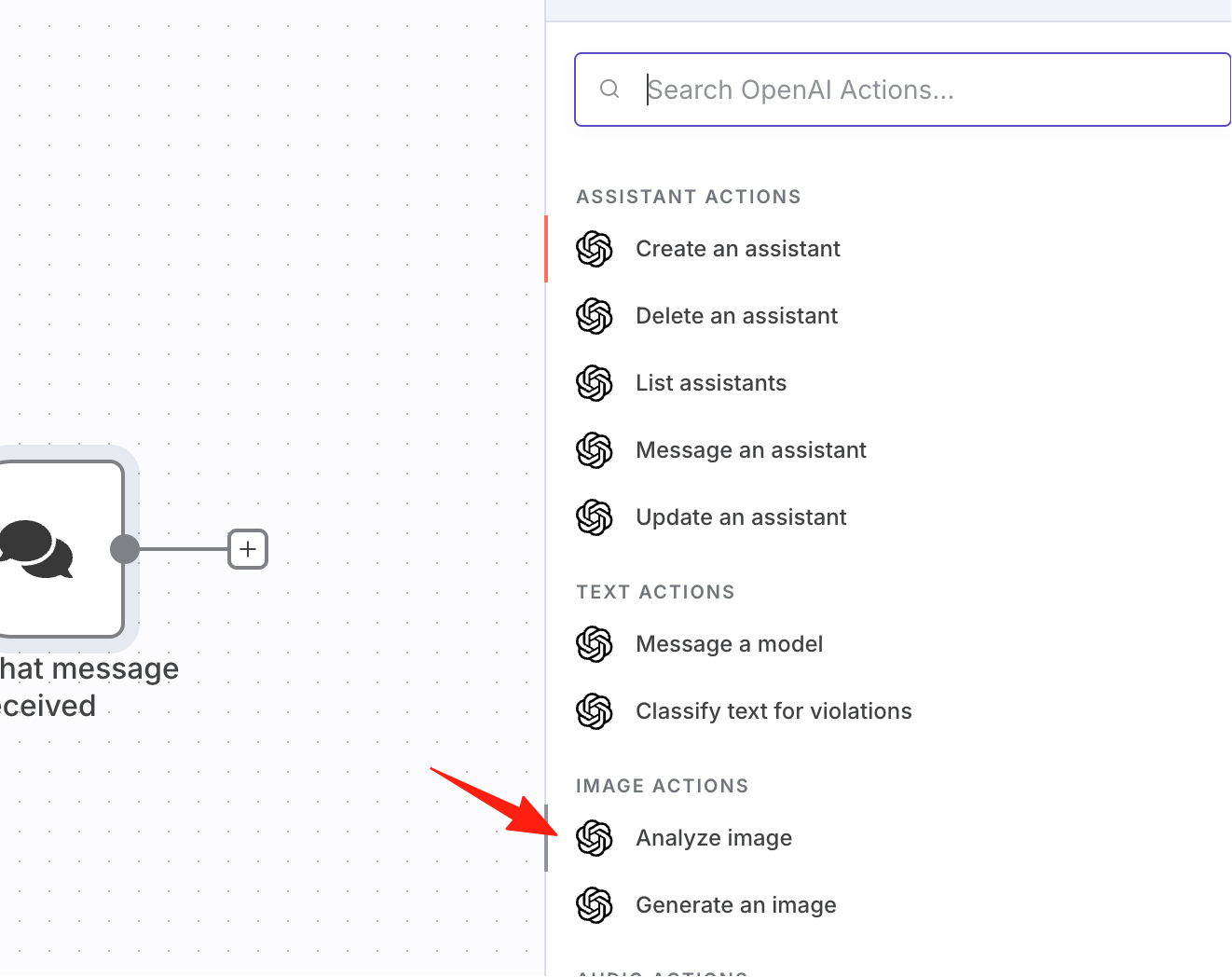Click the trigger node output connector dot
This screenshot has height=977, width=1232.
pos(125,549)
